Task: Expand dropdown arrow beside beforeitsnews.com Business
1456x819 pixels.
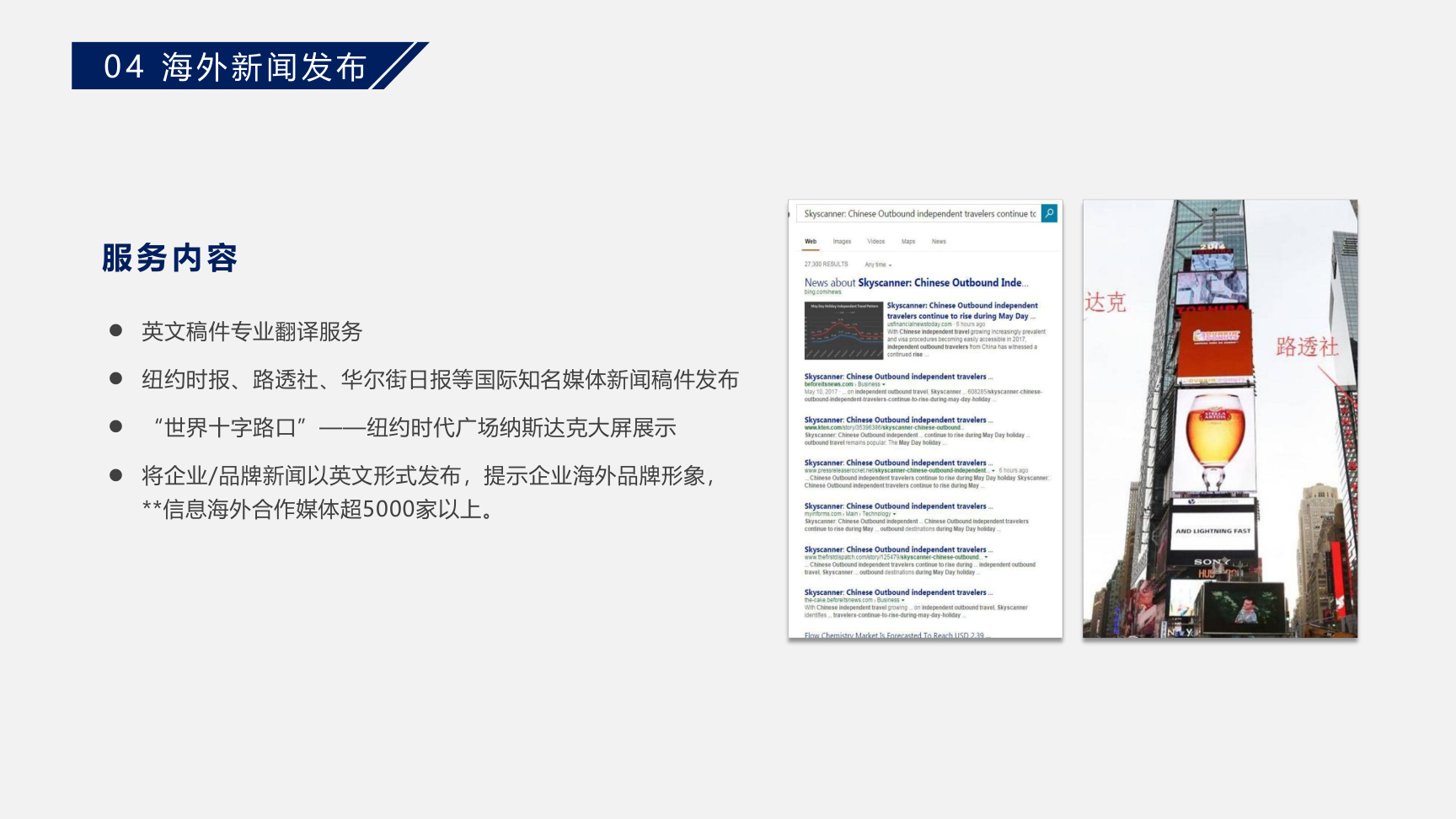Action: [x=884, y=384]
